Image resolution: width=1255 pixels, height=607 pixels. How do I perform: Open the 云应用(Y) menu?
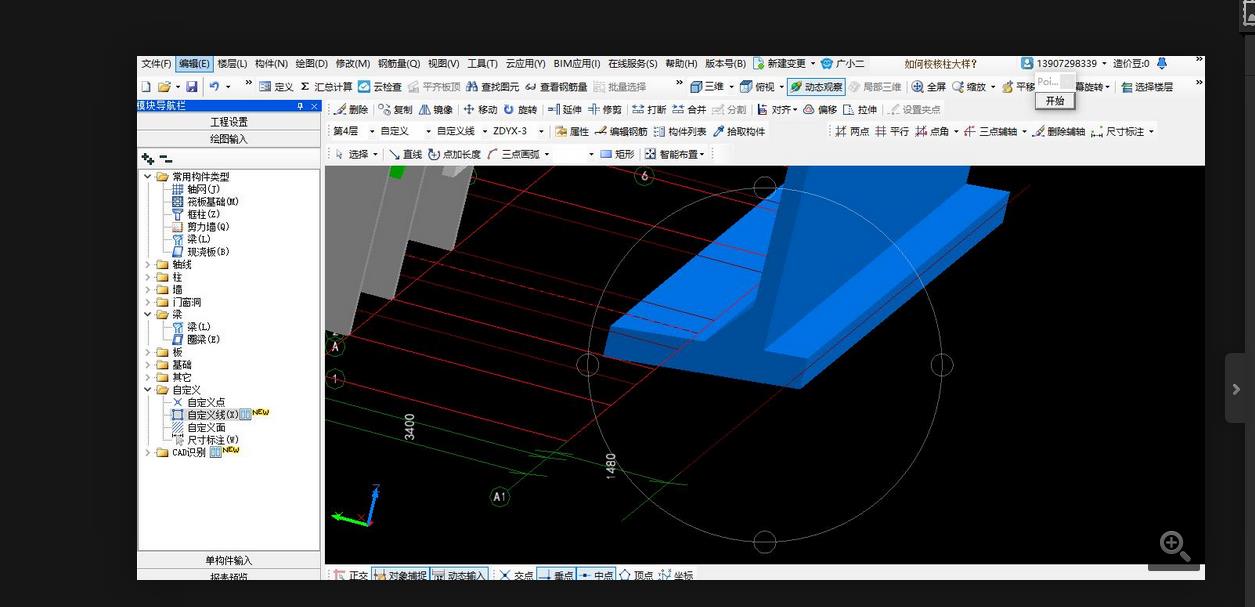click(x=526, y=64)
